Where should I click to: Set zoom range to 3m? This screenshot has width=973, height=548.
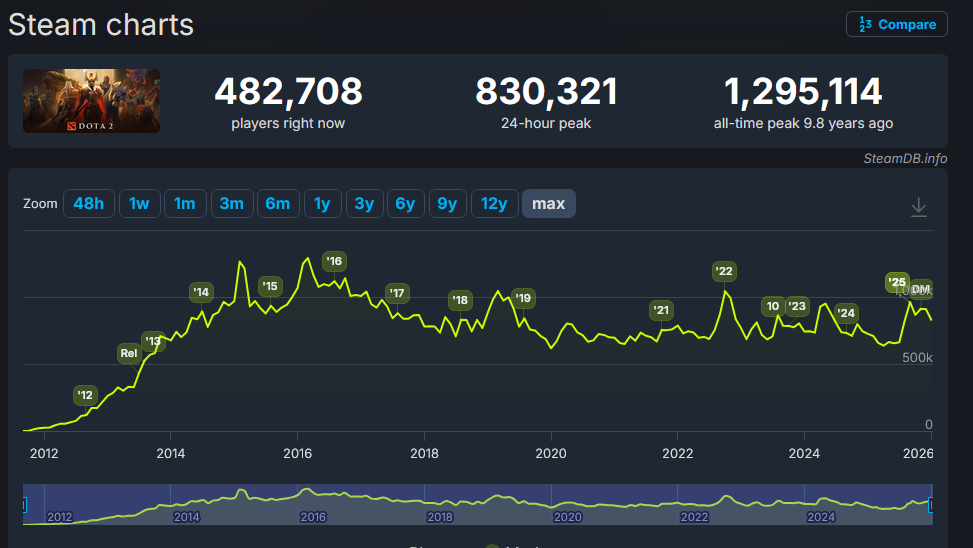[232, 204]
